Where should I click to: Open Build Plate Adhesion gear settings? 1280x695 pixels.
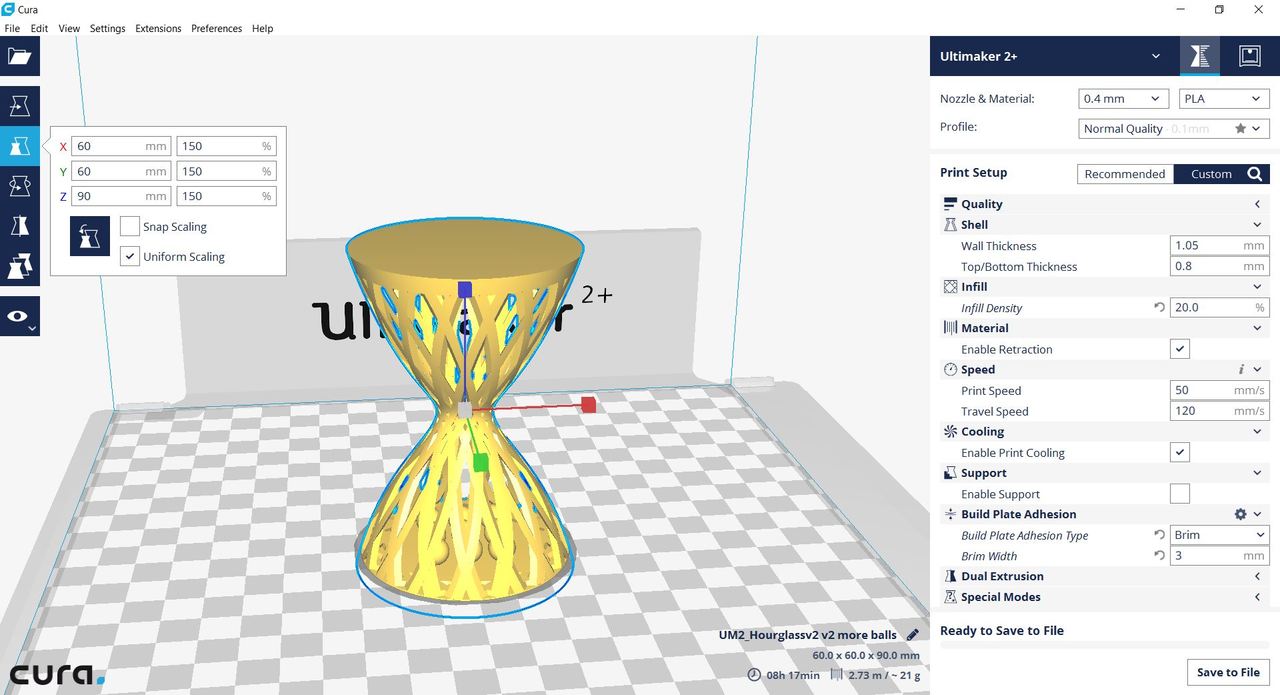click(1240, 514)
